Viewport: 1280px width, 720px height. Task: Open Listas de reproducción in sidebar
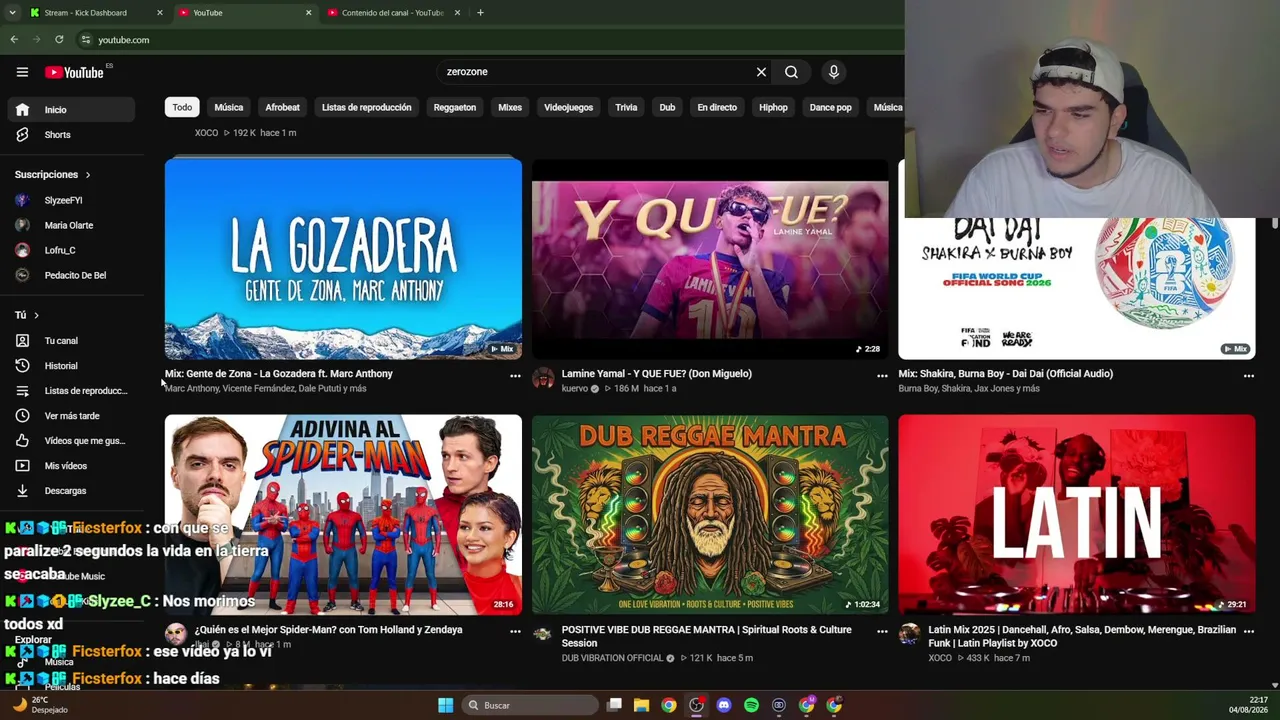tap(70, 391)
